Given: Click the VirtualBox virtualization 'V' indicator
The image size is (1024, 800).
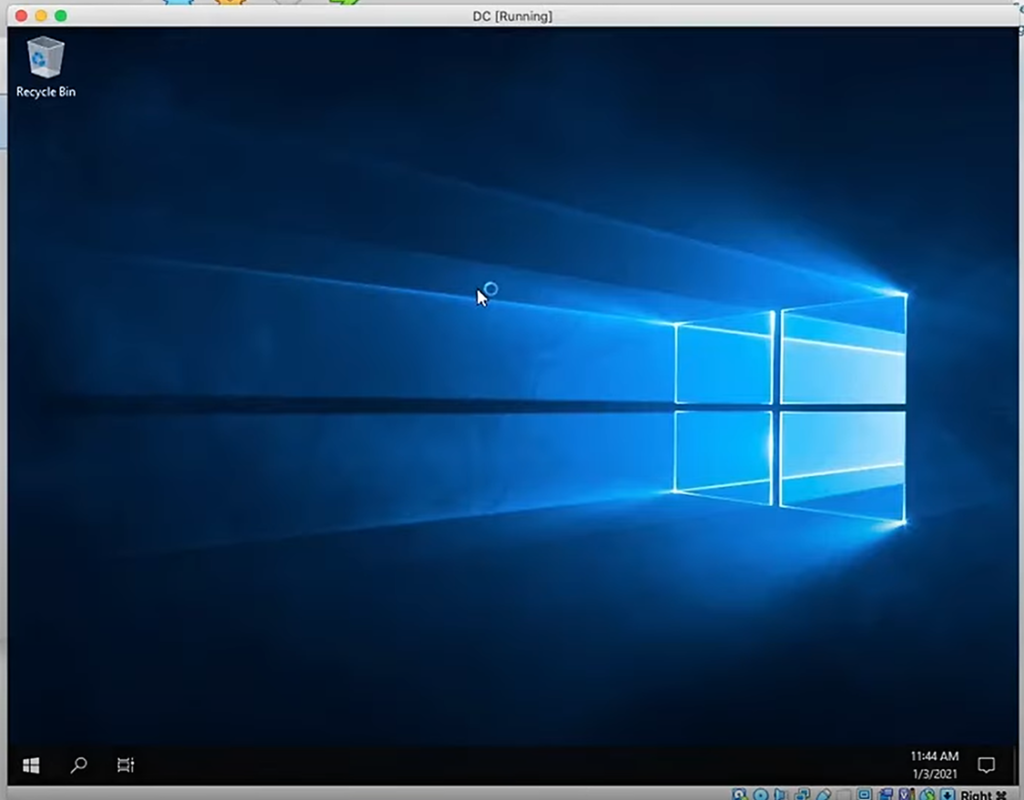Looking at the screenshot, I should 906,796.
